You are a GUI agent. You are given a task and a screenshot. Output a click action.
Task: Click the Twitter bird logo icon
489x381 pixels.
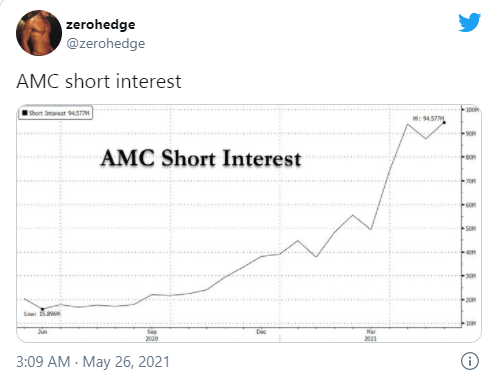(x=469, y=23)
